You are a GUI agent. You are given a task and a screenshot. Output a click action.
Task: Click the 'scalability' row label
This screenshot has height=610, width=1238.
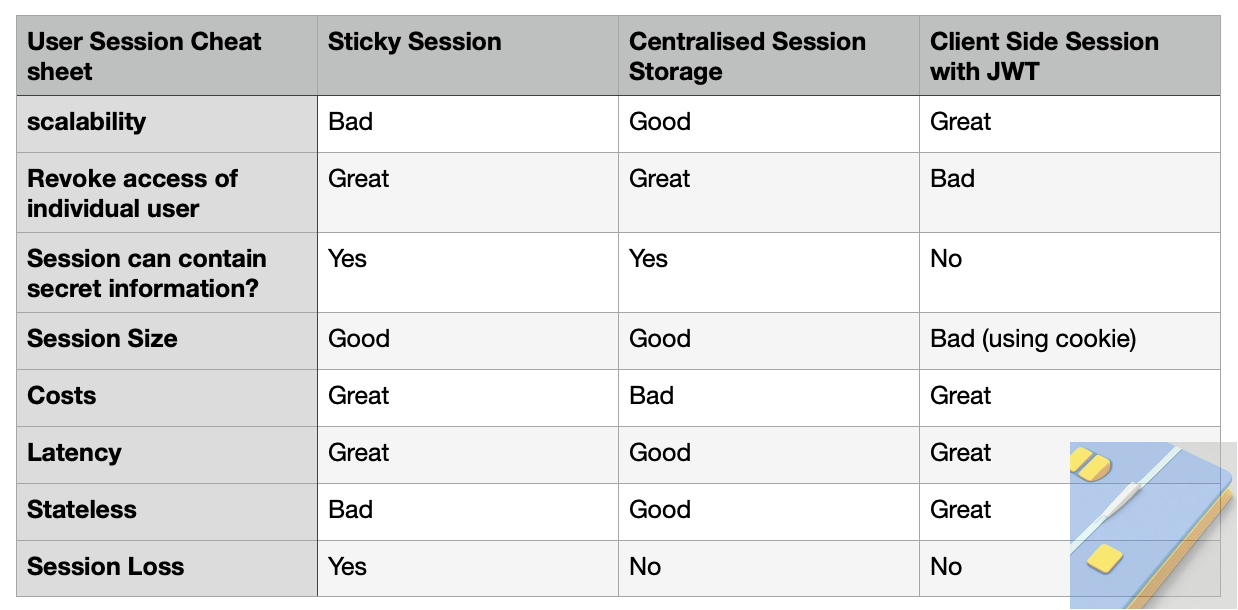167,124
